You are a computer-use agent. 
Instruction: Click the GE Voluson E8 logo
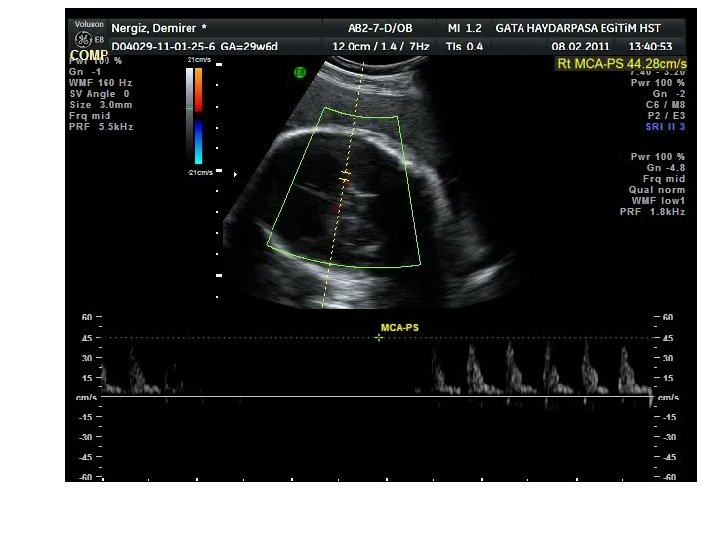tap(89, 34)
